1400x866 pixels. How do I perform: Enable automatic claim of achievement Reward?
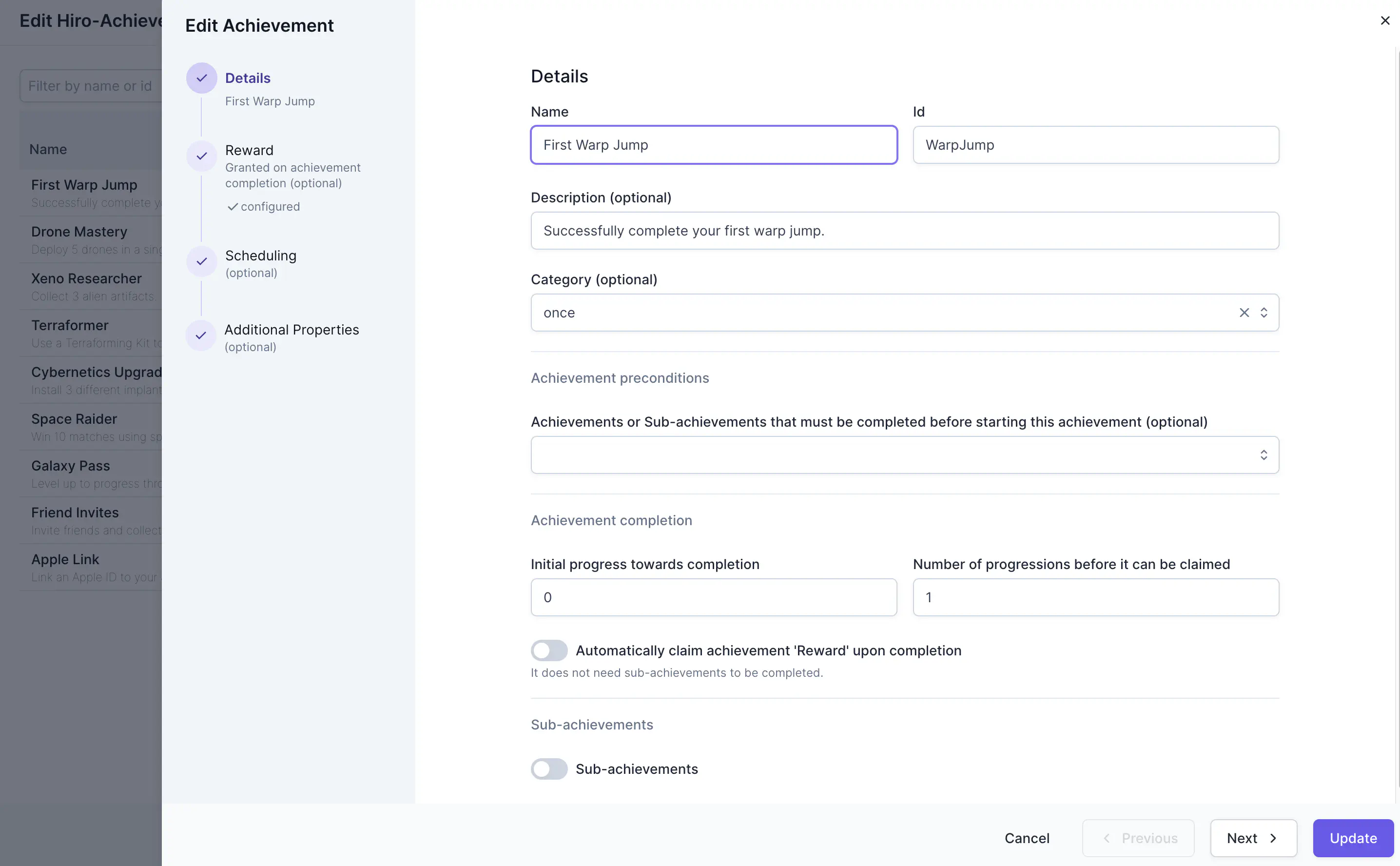548,650
